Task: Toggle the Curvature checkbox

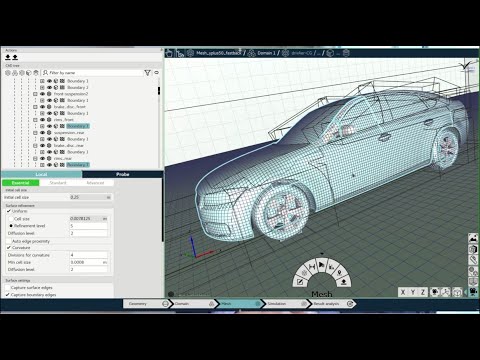Action: 9,248
